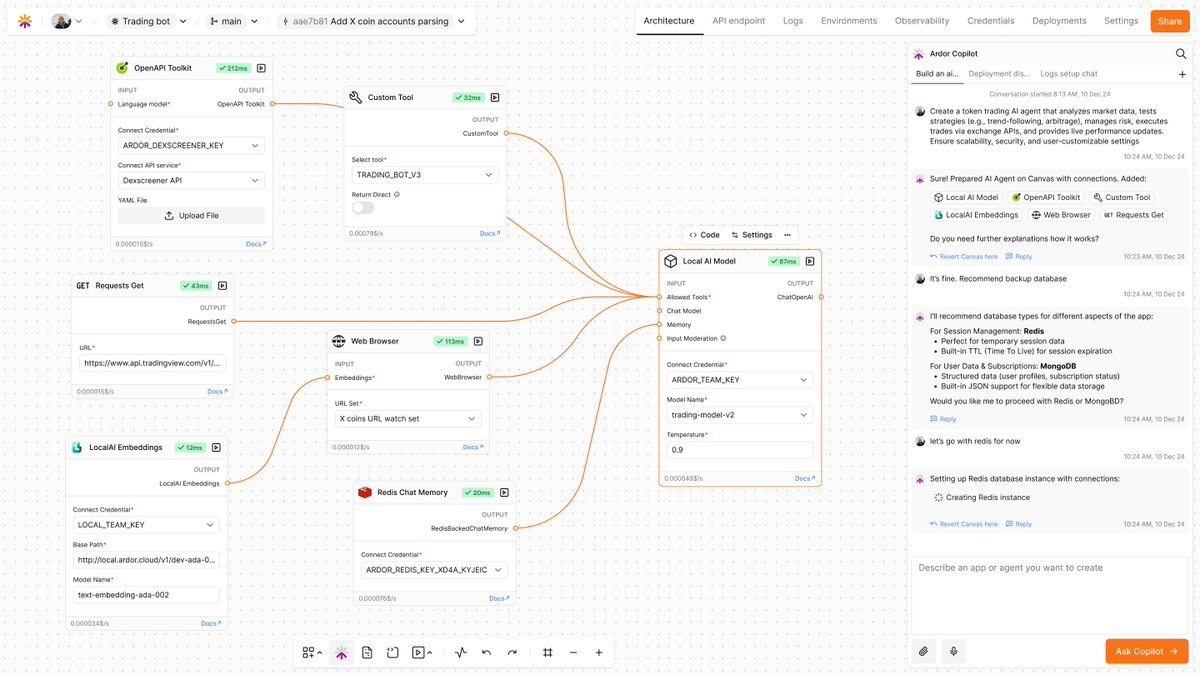Click the Requests Get URL field
Image resolution: width=1200 pixels, height=675 pixels.
point(153,363)
